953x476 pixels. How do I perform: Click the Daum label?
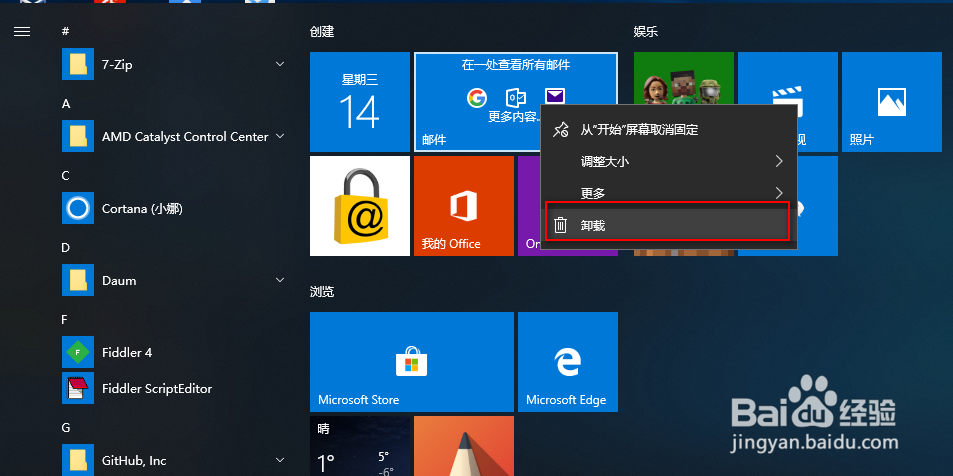[119, 281]
